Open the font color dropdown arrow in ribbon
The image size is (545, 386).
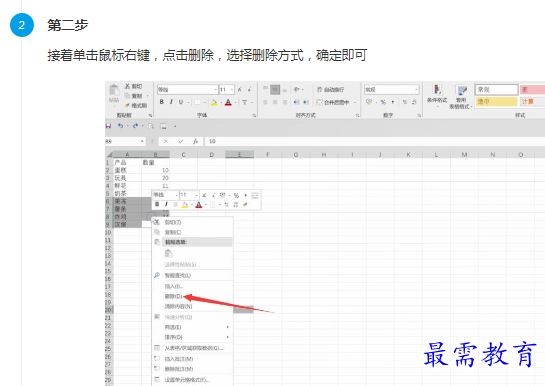[x=235, y=102]
